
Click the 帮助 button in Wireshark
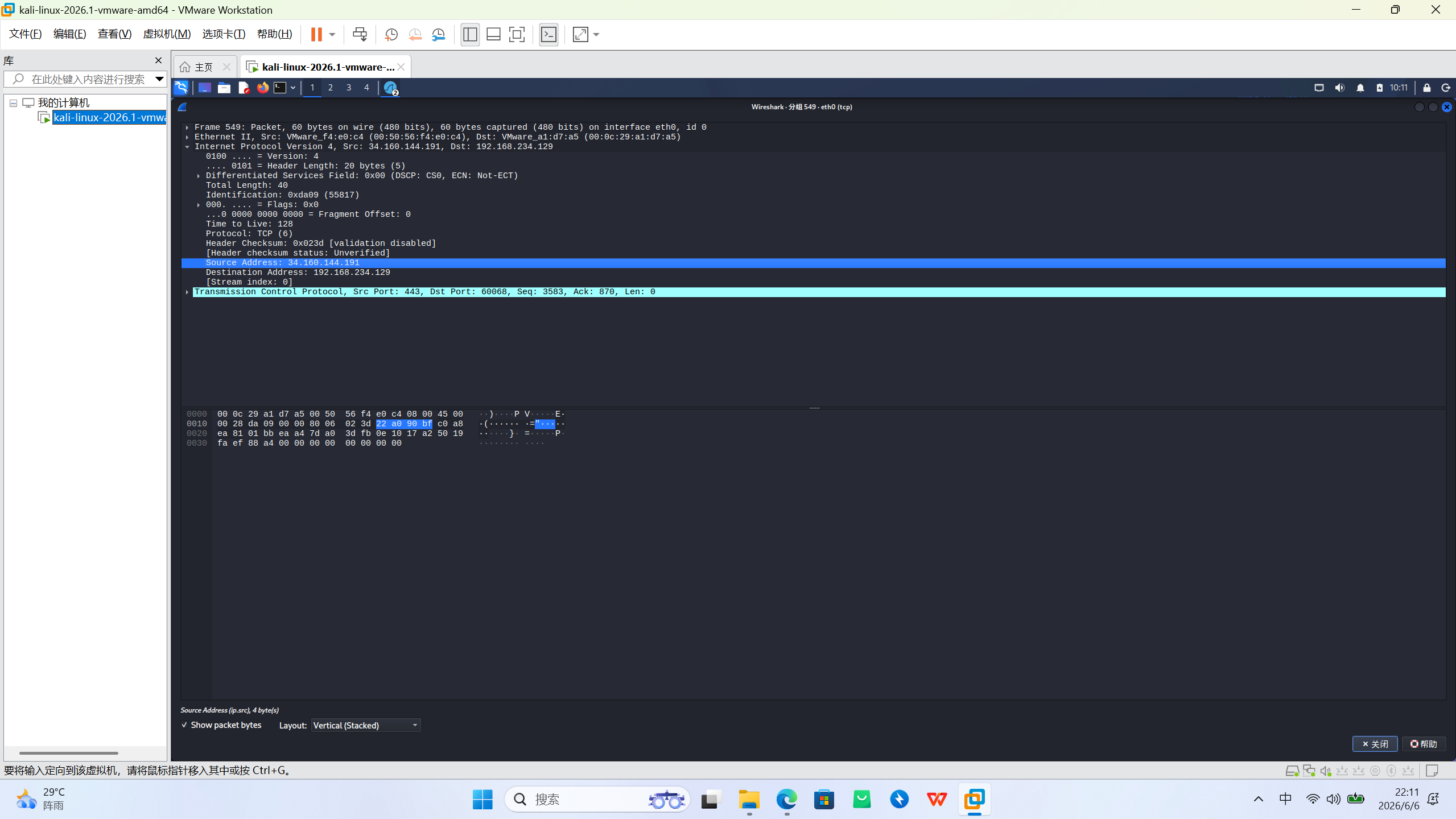coord(1424,744)
